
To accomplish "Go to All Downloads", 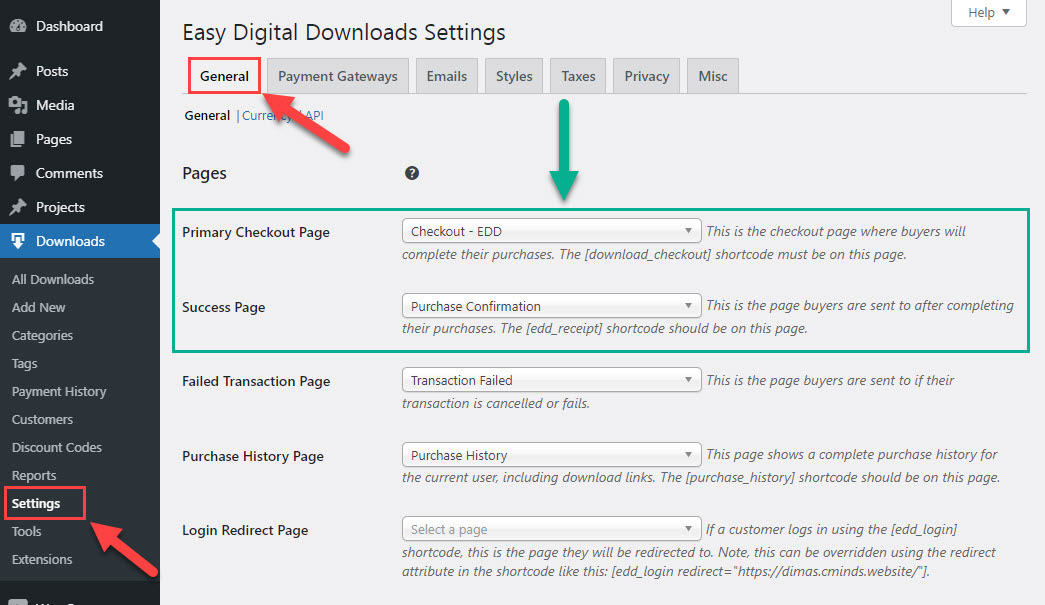I will pyautogui.click(x=53, y=279).
